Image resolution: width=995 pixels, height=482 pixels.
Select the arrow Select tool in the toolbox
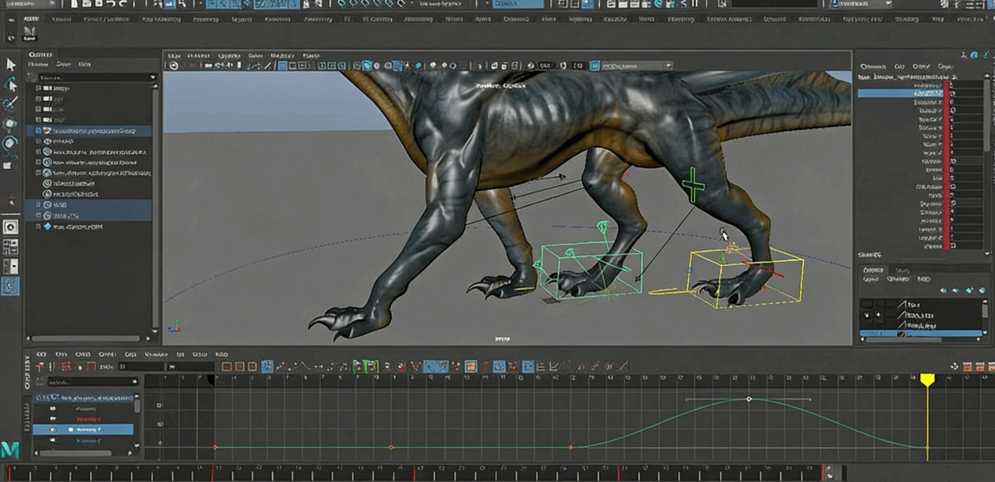pos(11,65)
